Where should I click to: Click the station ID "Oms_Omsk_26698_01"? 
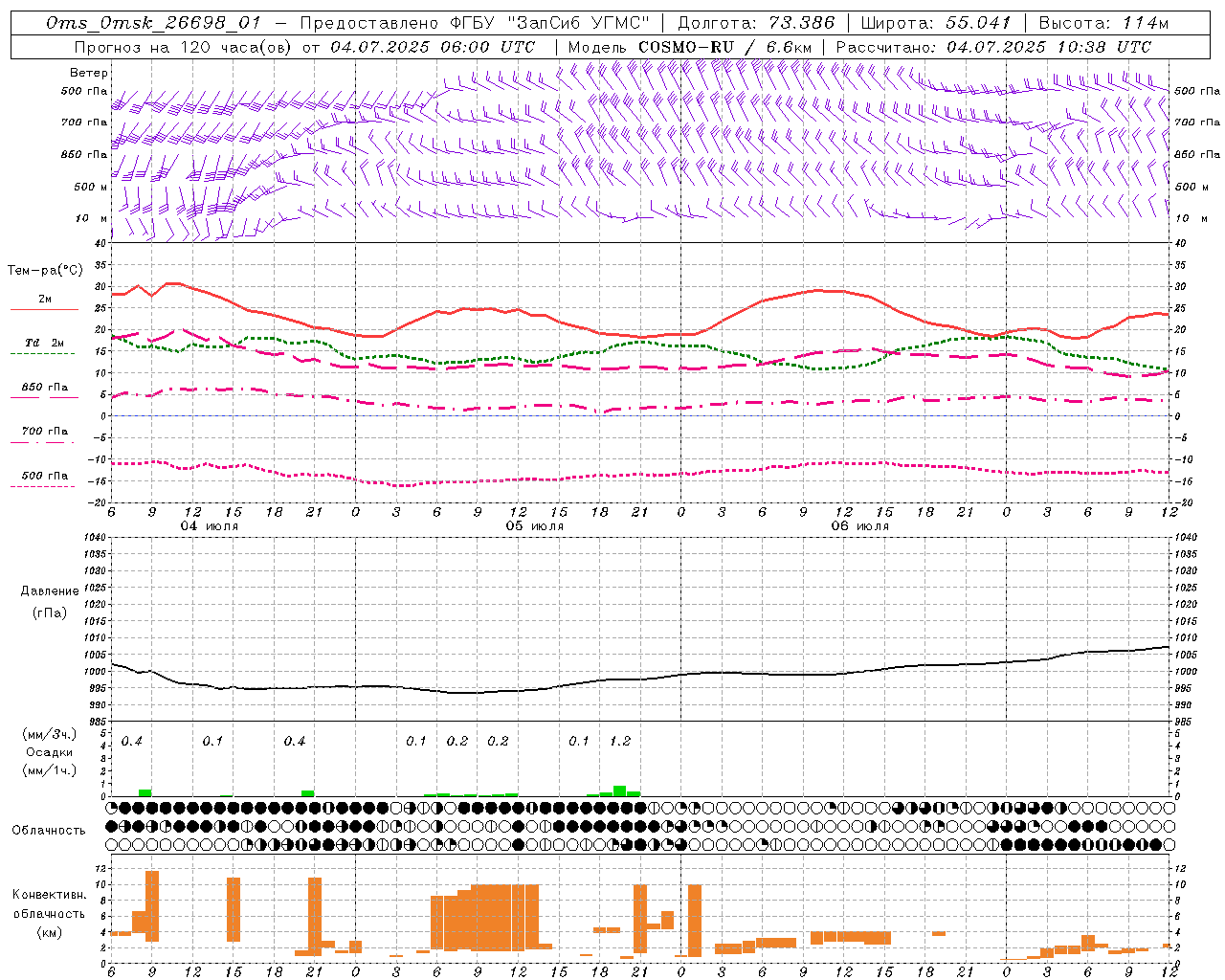click(153, 23)
